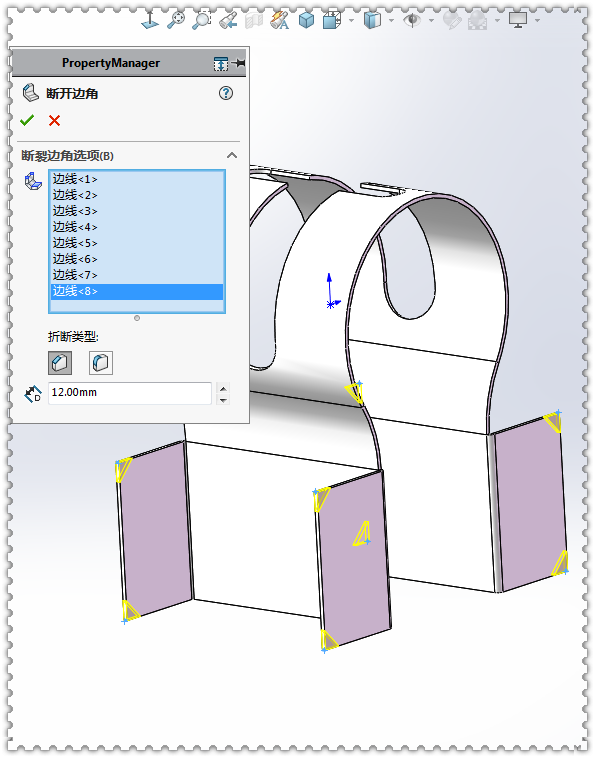Click the Hide/Show Items eye icon
This screenshot has height=758, width=595.
pos(412,20)
